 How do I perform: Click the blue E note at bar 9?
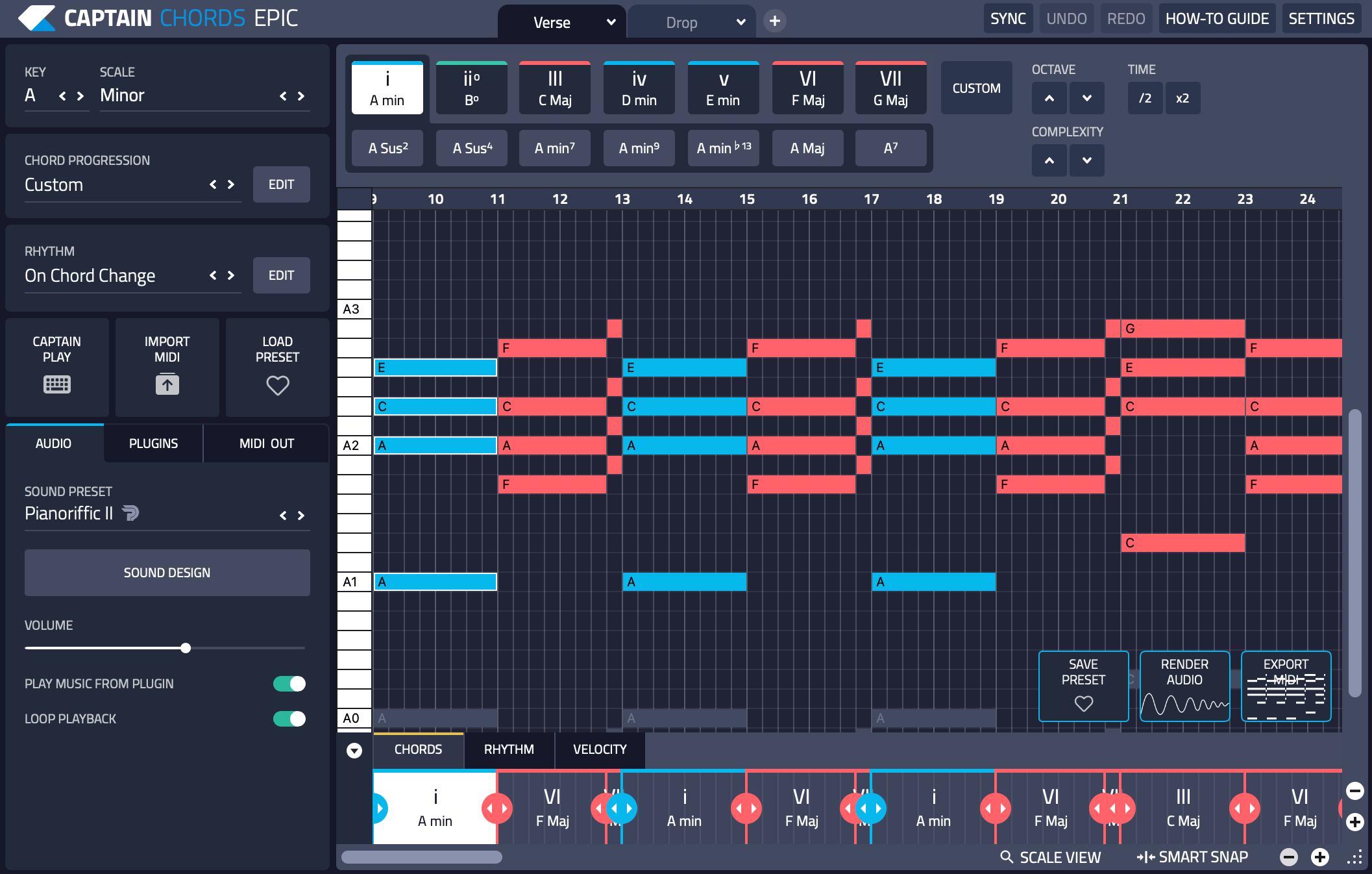(x=435, y=368)
